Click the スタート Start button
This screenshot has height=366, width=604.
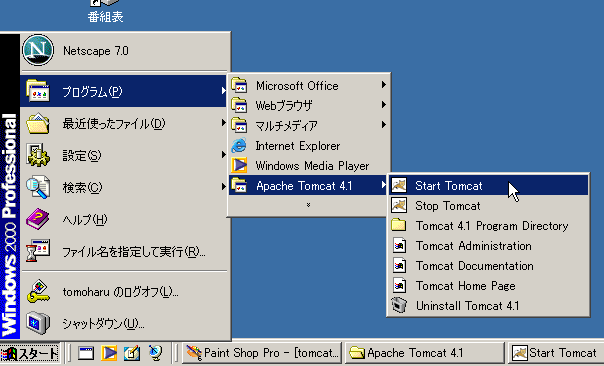pyautogui.click(x=30, y=353)
